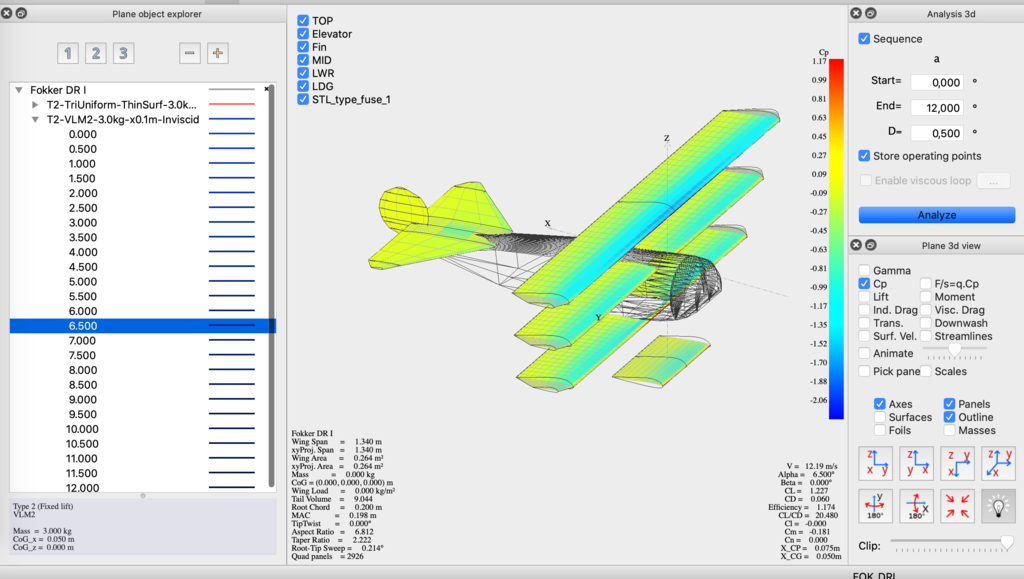Select the 7.000 operating point
Viewport: 1024px width, 579px height.
pos(82,341)
